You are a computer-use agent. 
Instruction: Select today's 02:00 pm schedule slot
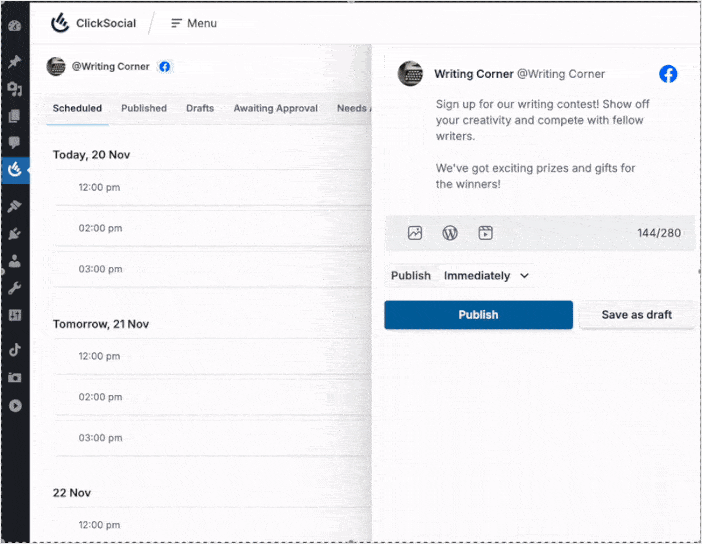pyautogui.click(x=100, y=228)
